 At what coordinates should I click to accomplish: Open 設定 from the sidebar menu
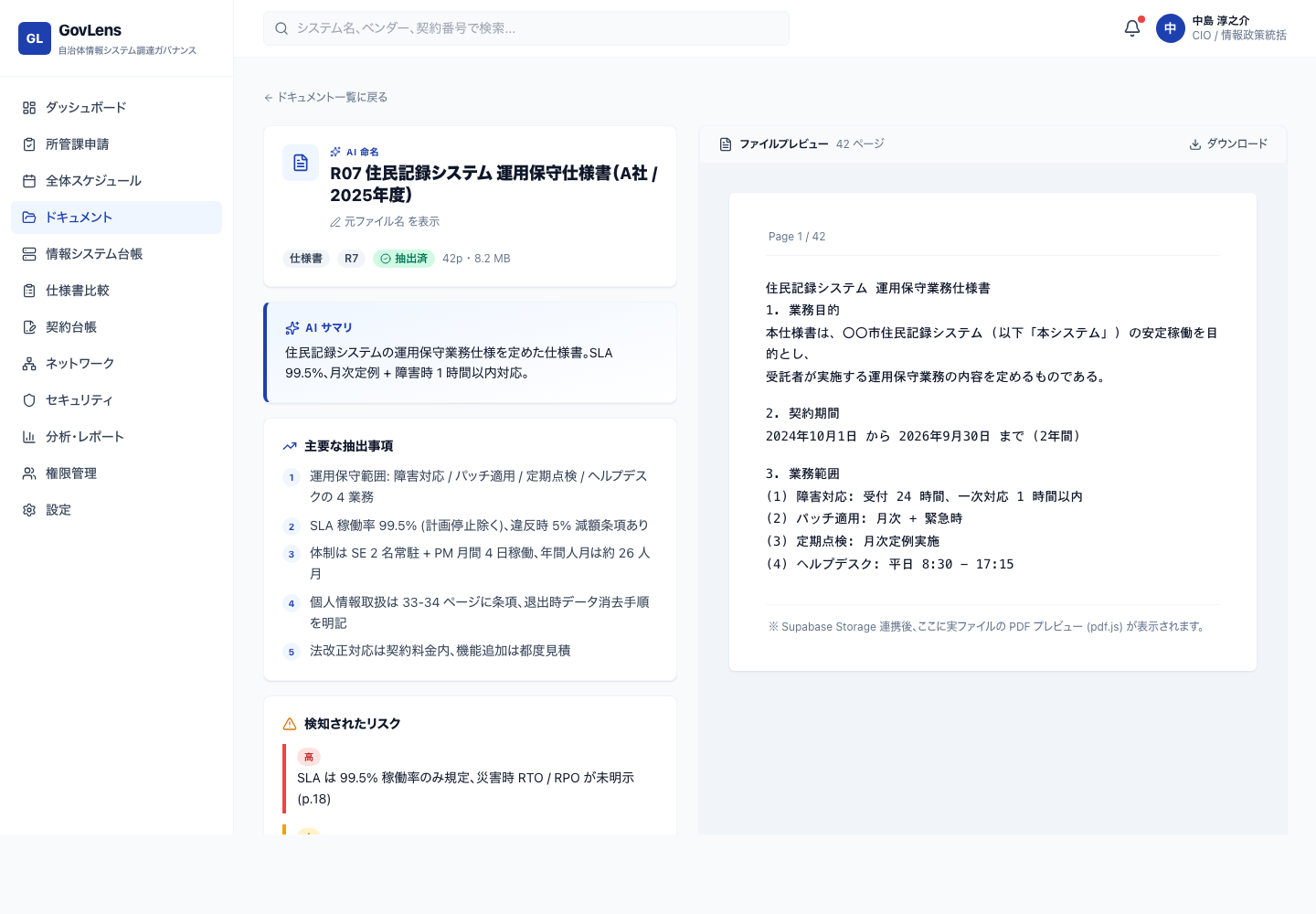tap(58, 510)
